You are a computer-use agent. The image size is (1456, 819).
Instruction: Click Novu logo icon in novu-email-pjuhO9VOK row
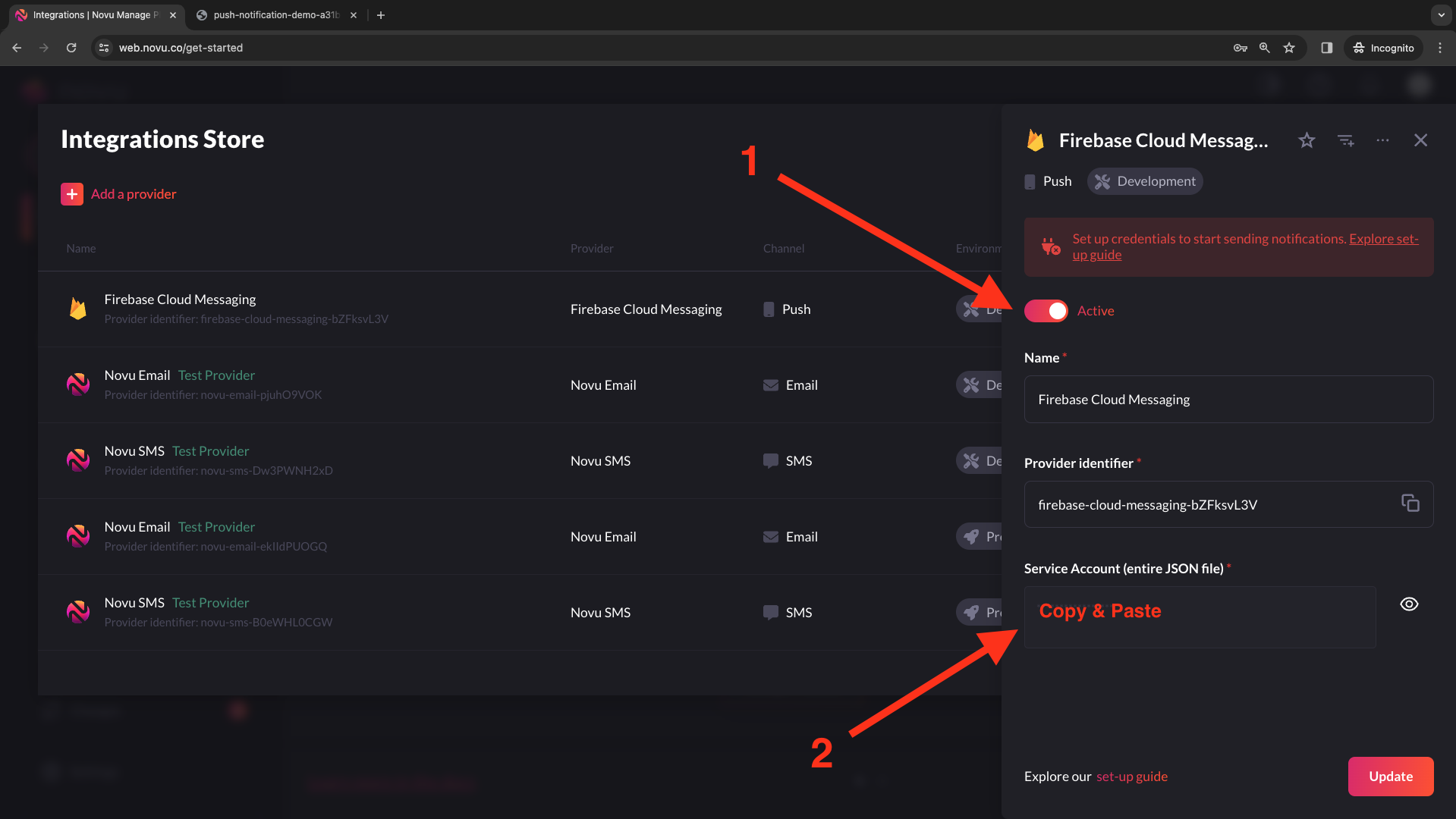(77, 384)
